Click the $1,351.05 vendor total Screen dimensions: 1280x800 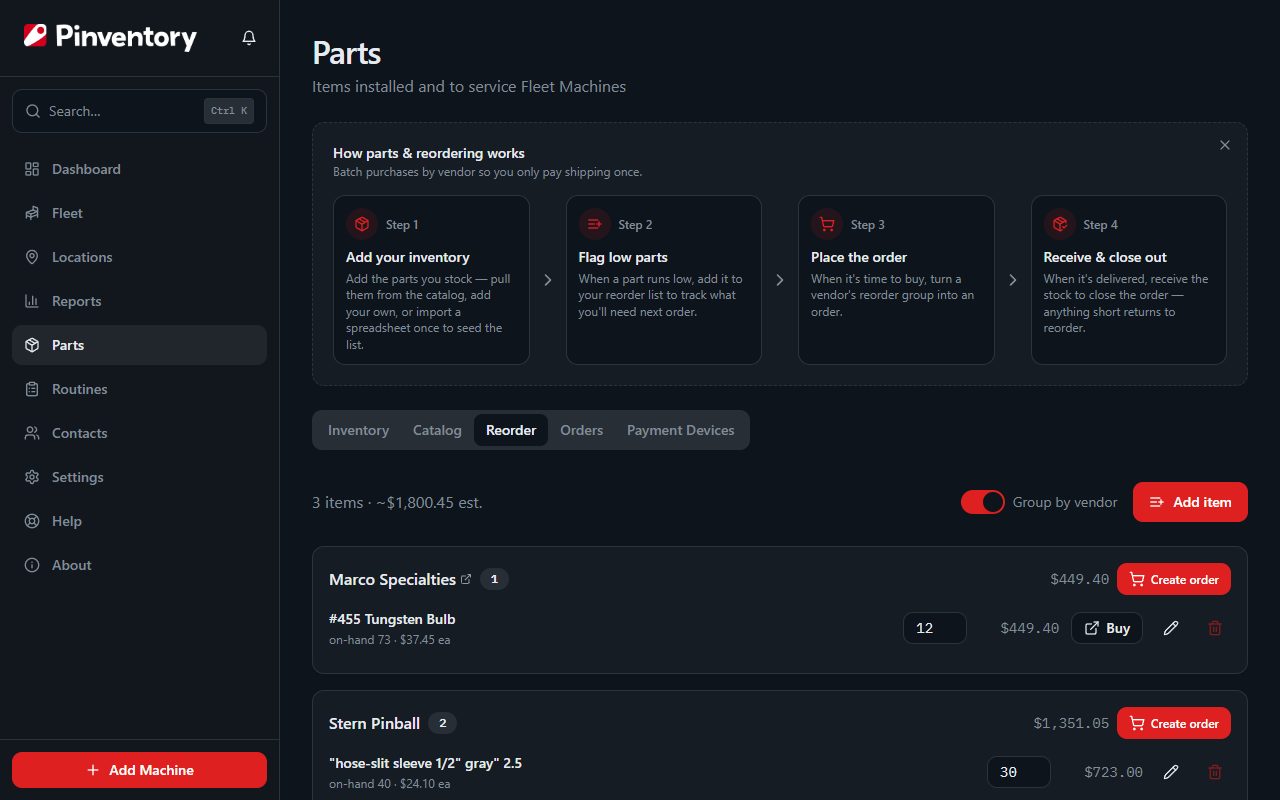(x=1071, y=723)
